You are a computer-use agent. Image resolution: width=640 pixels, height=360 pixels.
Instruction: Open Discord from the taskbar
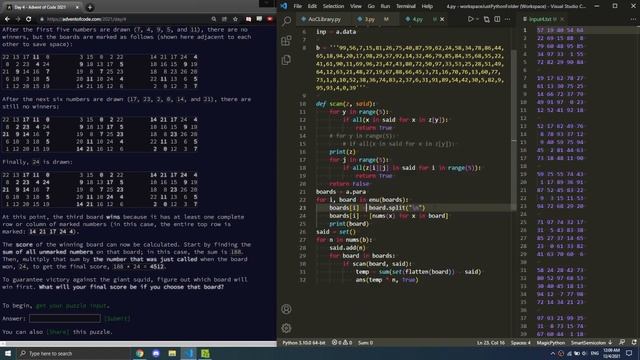point(156,353)
